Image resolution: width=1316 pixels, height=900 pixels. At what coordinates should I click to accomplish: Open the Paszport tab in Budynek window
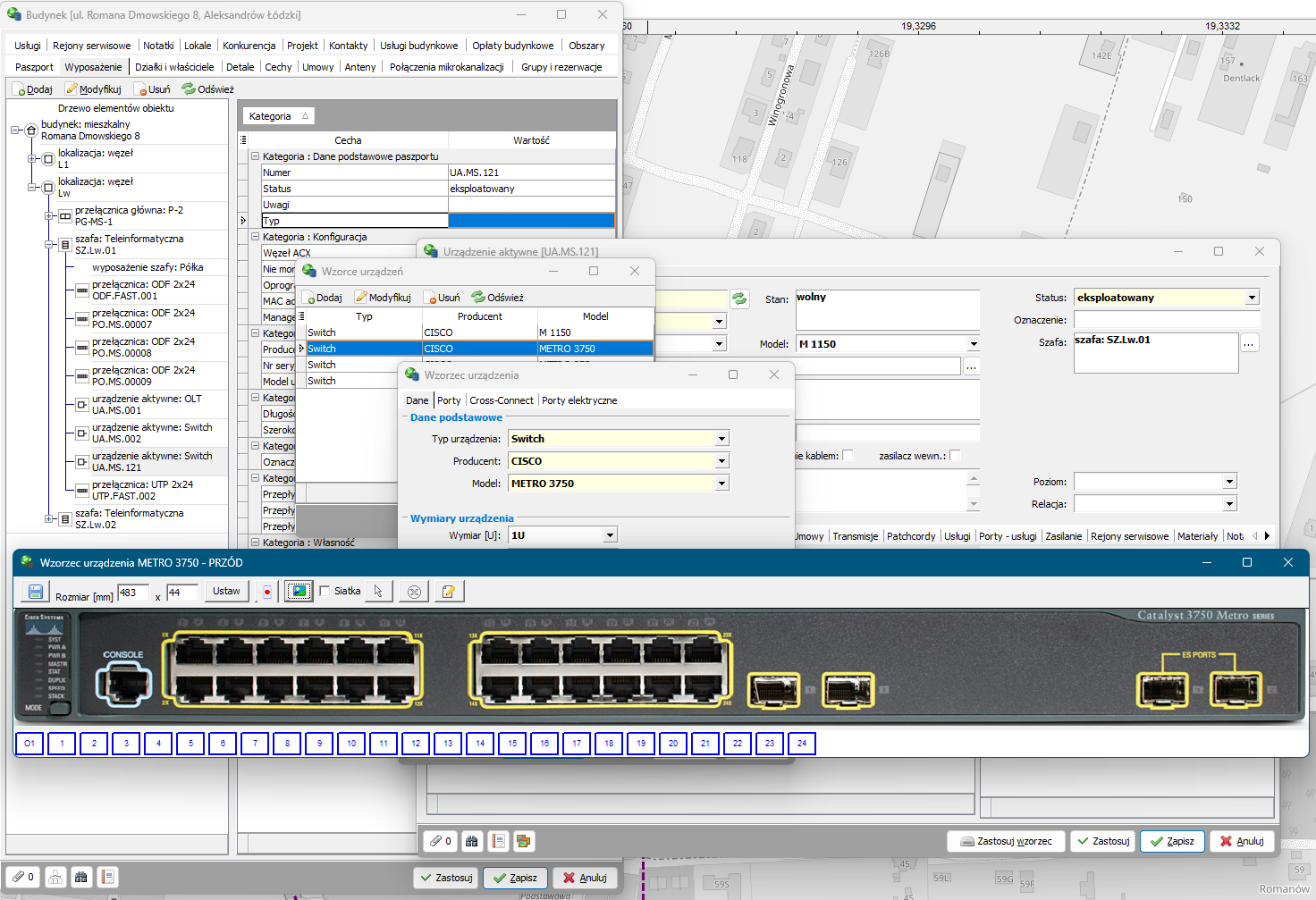tap(34, 67)
